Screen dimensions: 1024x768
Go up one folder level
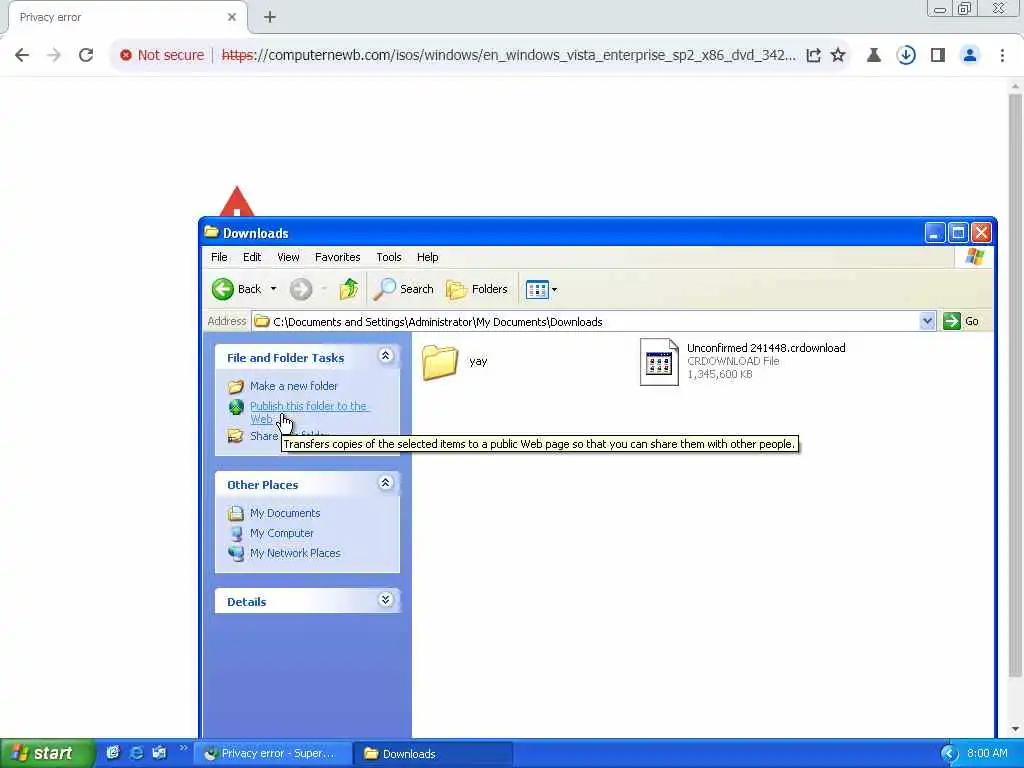tap(349, 289)
